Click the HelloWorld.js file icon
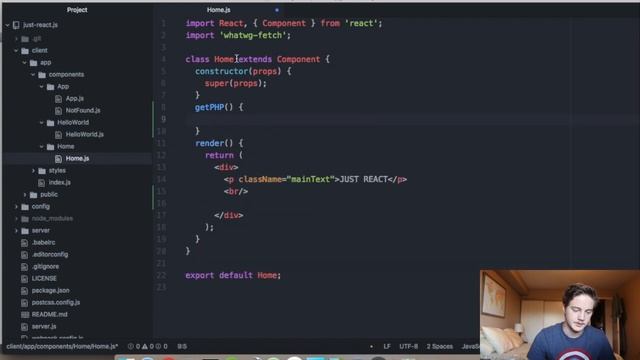 [x=58, y=135]
